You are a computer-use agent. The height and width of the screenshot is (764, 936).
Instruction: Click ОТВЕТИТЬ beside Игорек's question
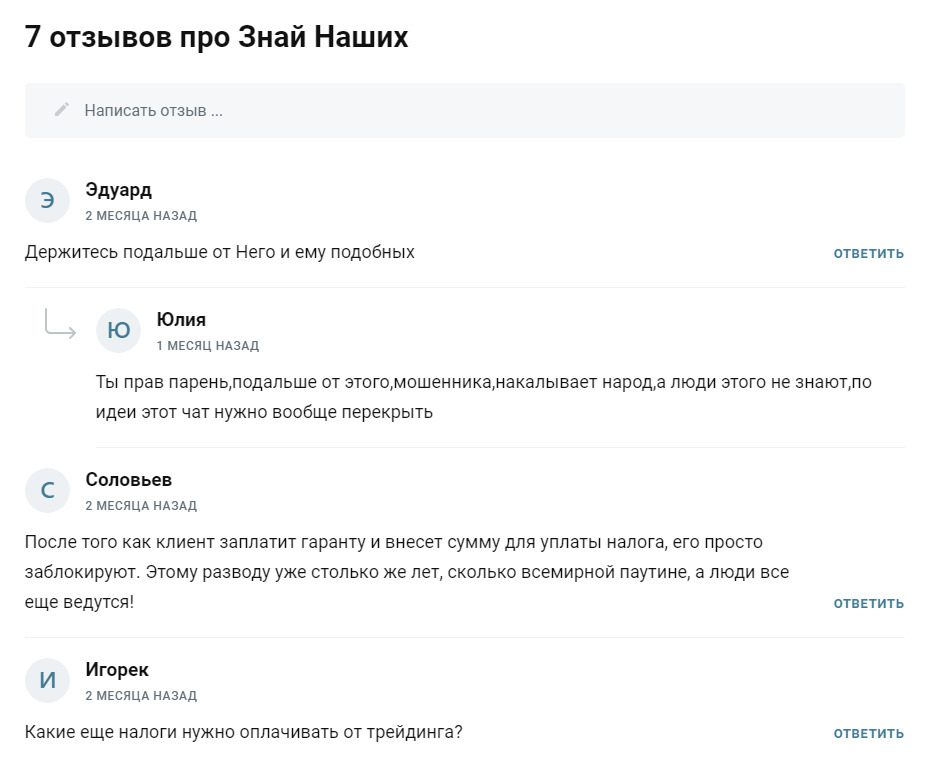866,732
